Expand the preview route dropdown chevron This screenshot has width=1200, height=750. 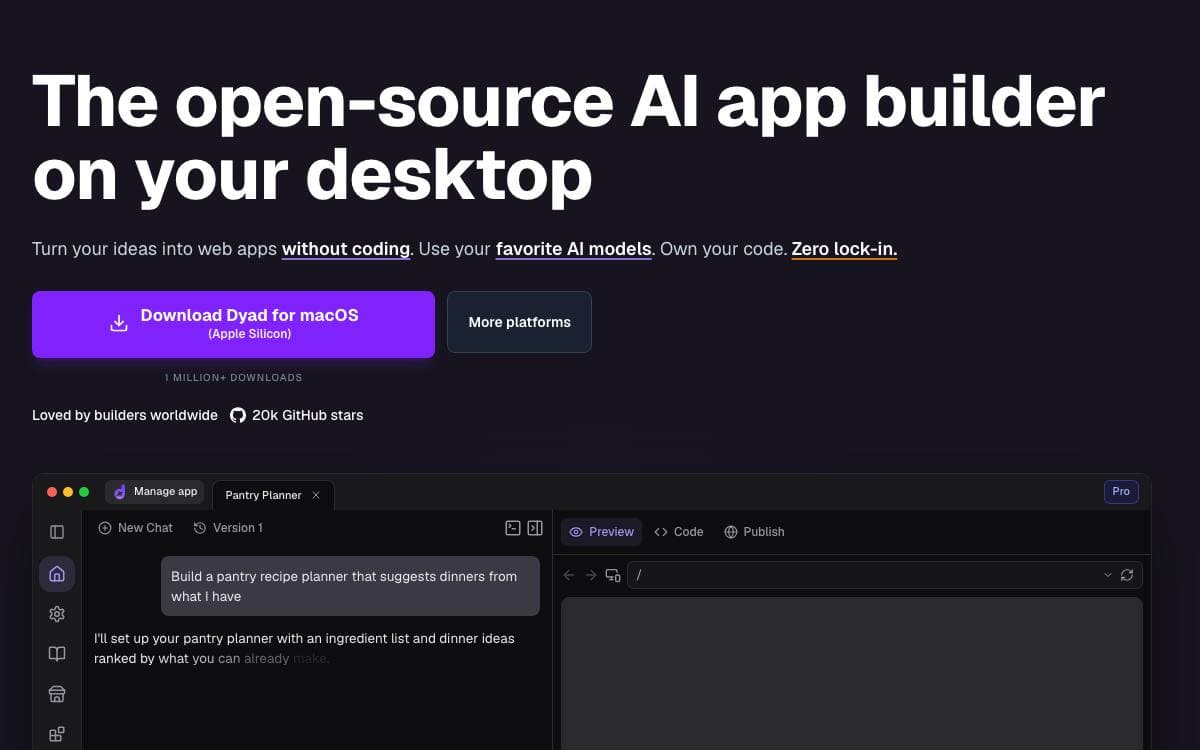1107,575
